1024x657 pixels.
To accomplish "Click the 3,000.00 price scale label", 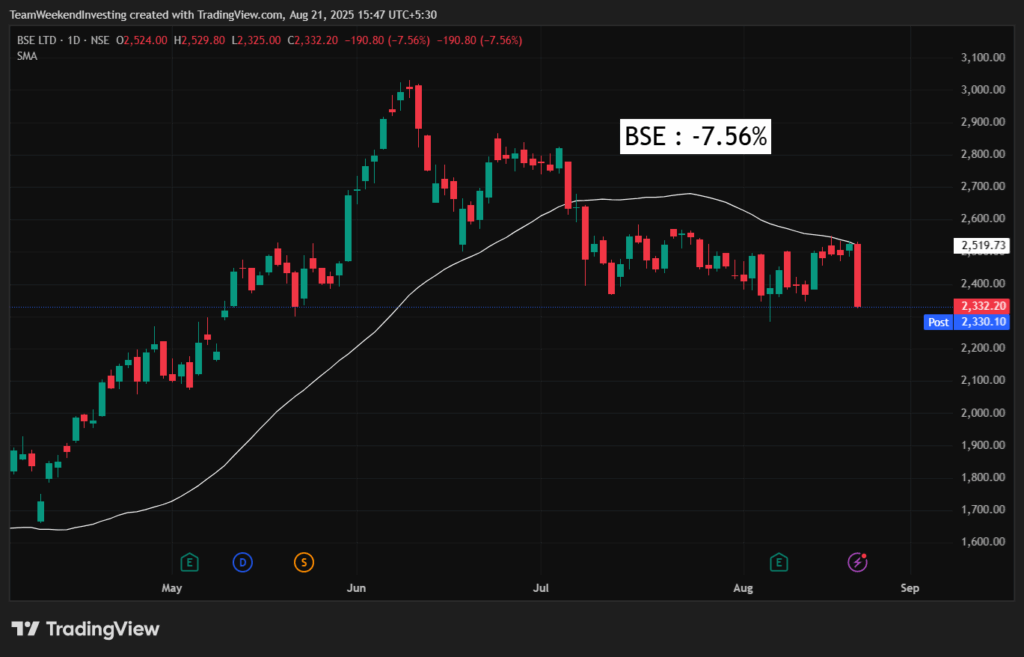I will click(983, 89).
